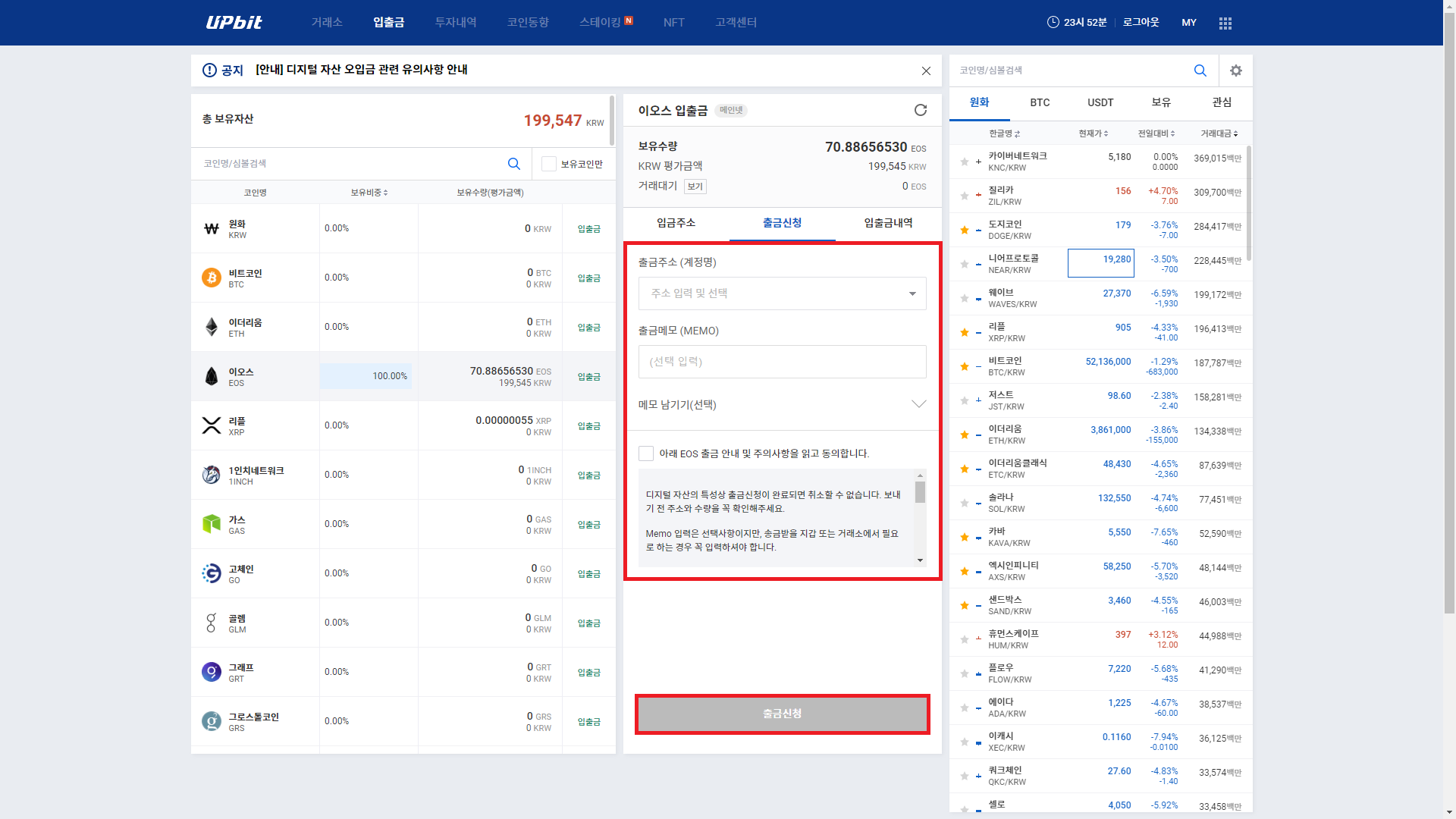Check the EOS withdrawal agreement checkbox
This screenshot has height=819, width=1456.
tap(646, 453)
